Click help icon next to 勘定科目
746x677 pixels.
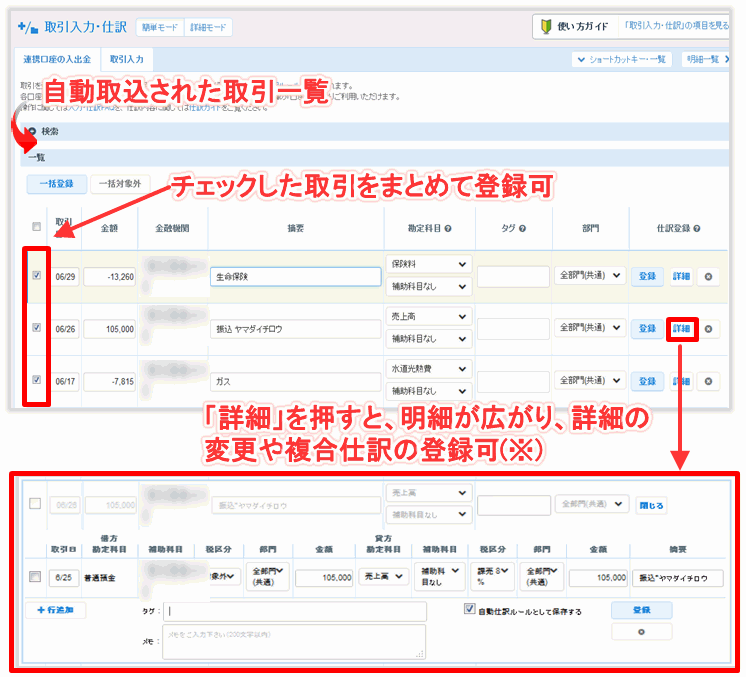pyautogui.click(x=448, y=229)
